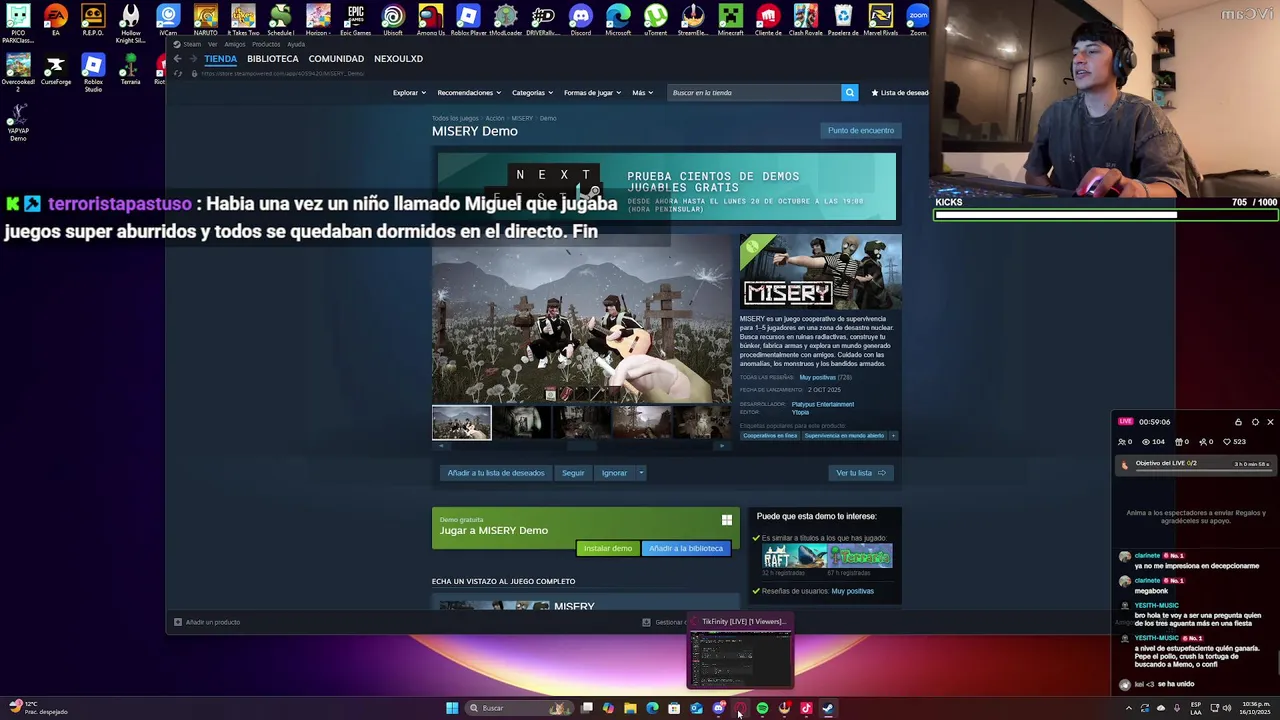Open the Amigos menu in Steam

[235, 44]
